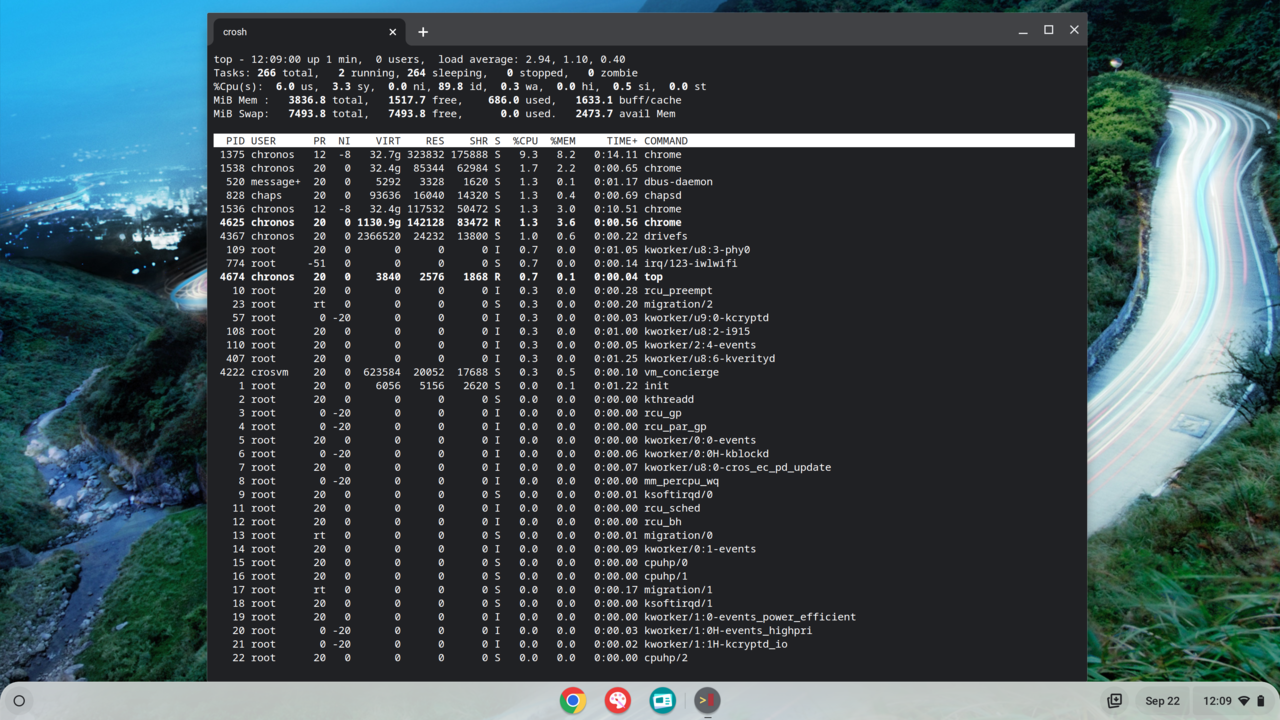This screenshot has width=1280, height=720.
Task: Open quick settings from the 12:09 clock
Action: [x=1217, y=701]
